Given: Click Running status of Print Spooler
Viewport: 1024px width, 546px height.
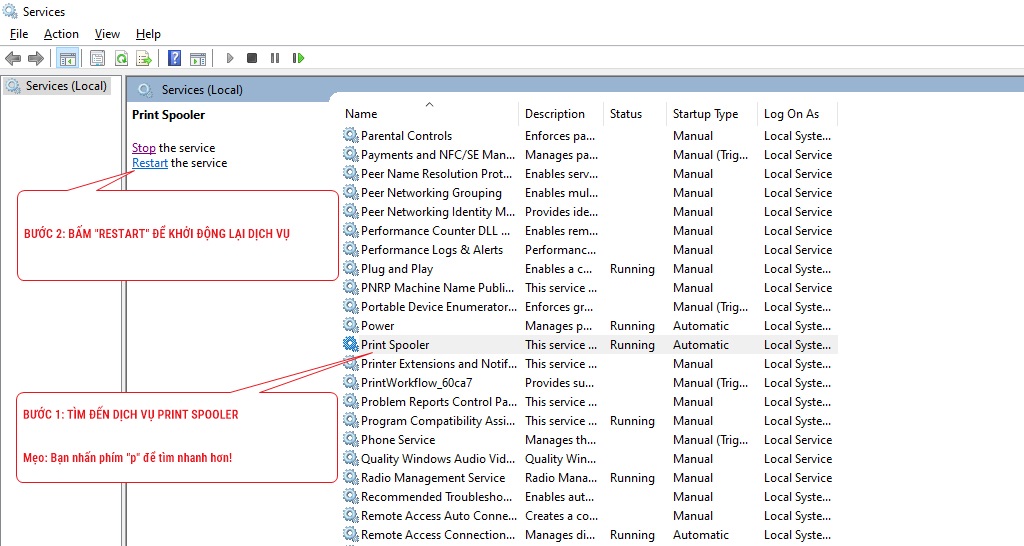Looking at the screenshot, I should 632,345.
